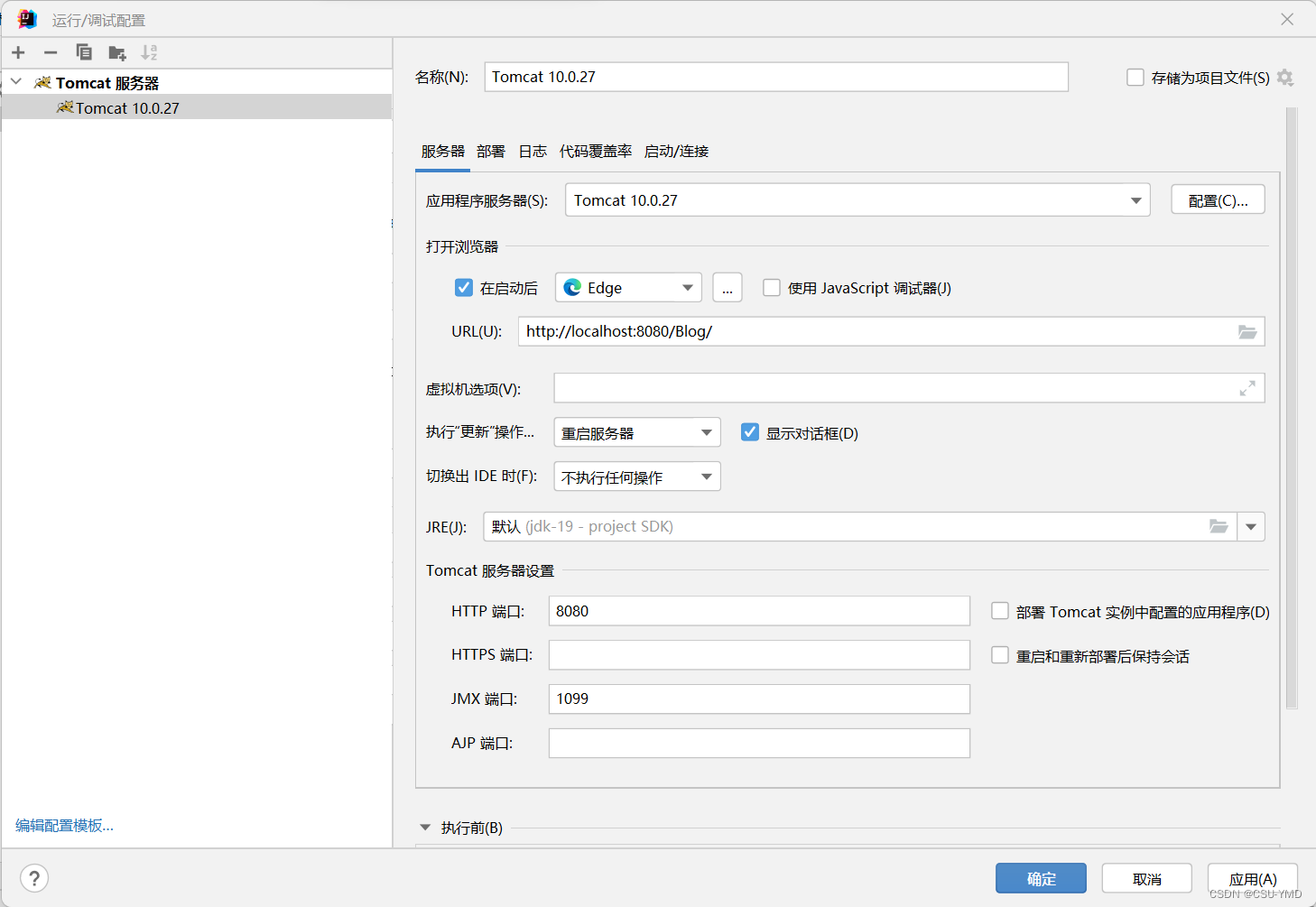Click the HTTP 端口 field showing 8080
Viewport: 1316px width, 907px height.
coord(759,611)
